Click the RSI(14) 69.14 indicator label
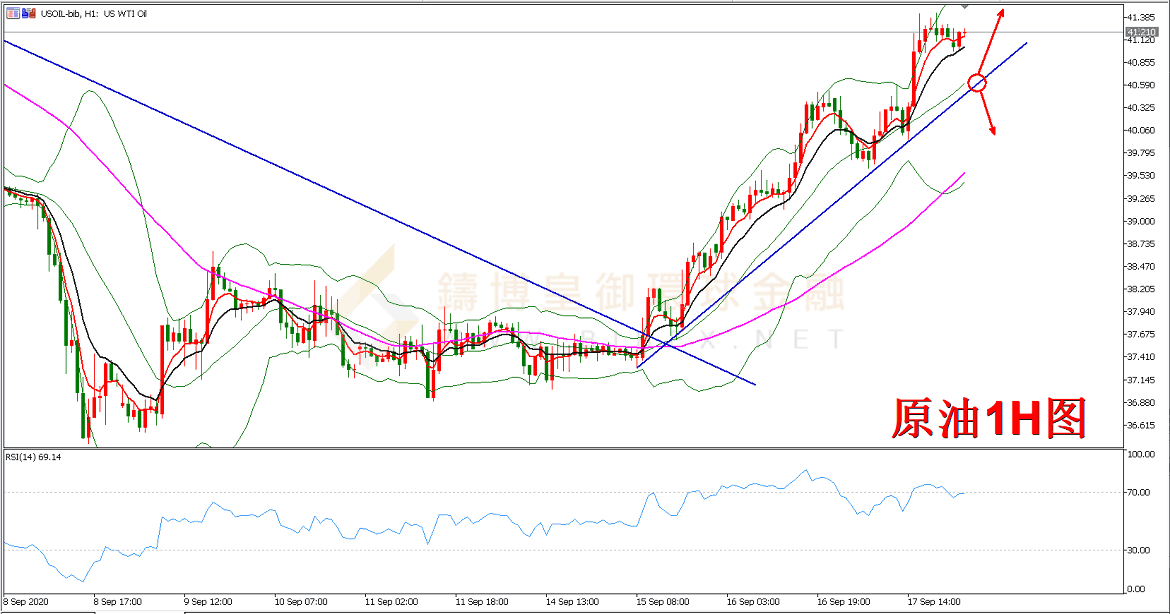This screenshot has width=1170, height=614. (x=34, y=457)
